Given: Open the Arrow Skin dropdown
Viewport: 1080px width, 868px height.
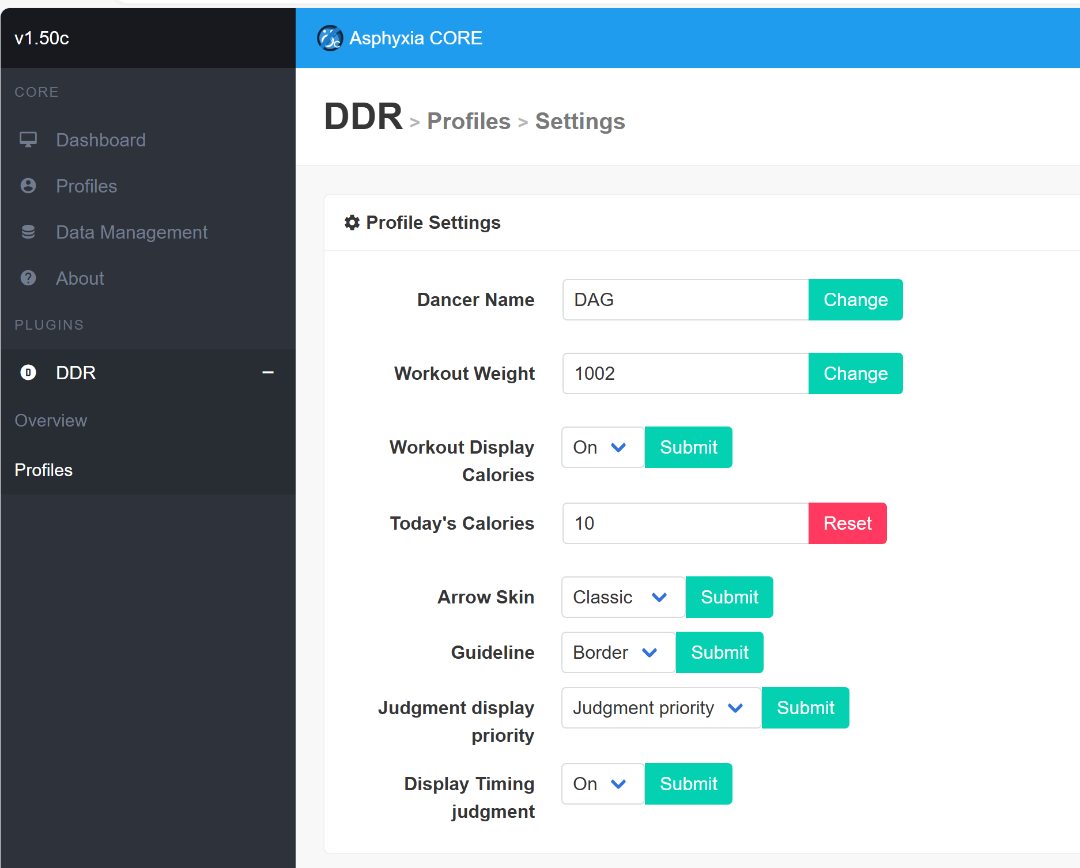Looking at the screenshot, I should 622,597.
